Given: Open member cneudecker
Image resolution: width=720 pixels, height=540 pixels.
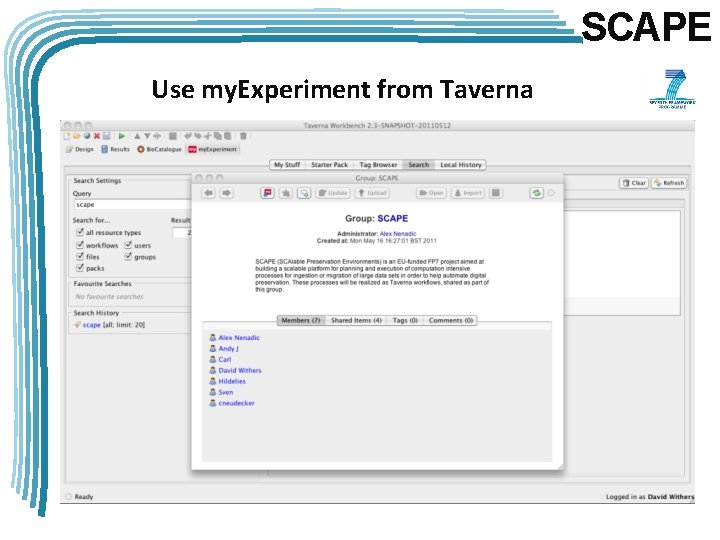Looking at the screenshot, I should (236, 403).
